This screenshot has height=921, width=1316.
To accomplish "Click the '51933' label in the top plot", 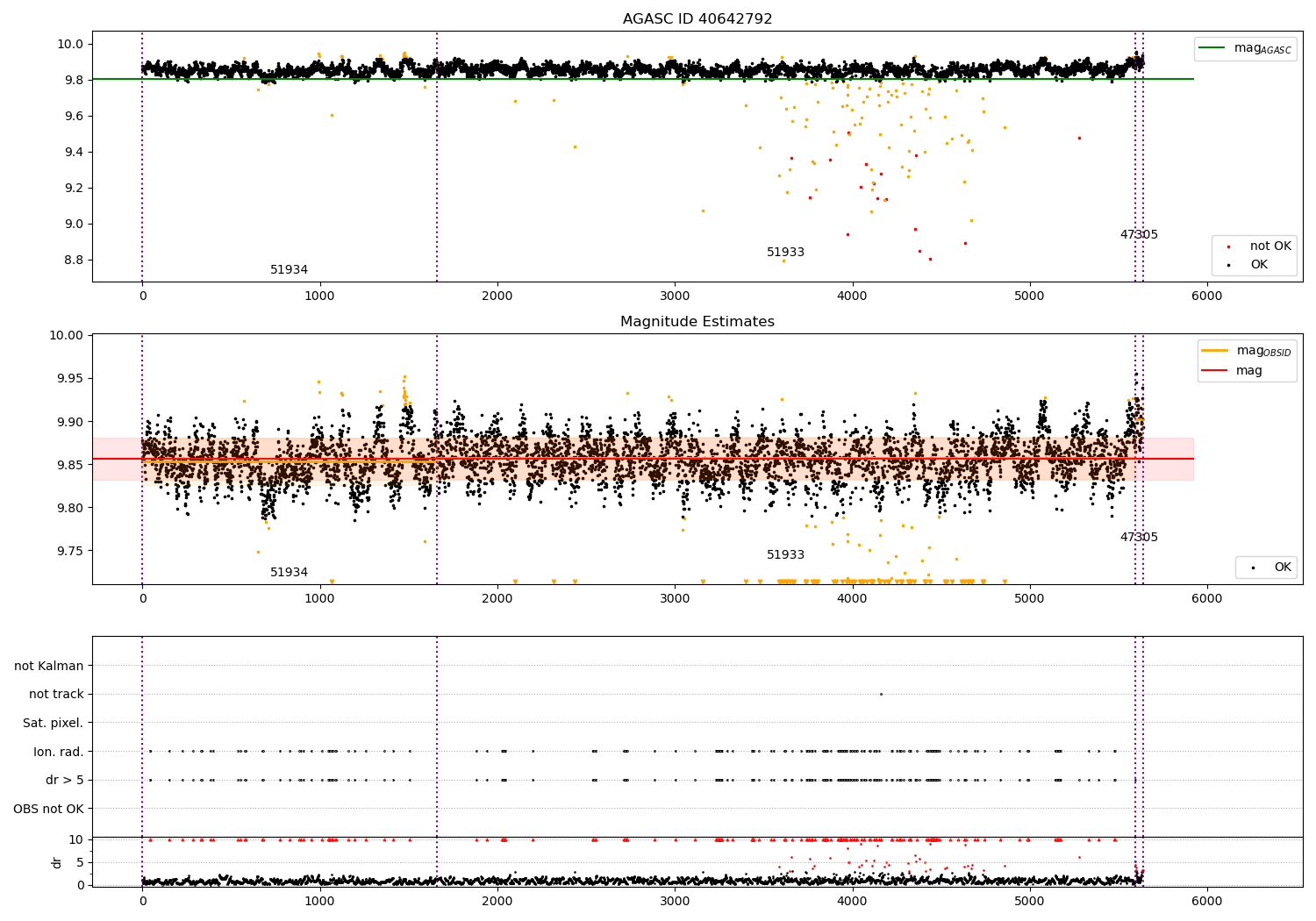I will [x=785, y=253].
